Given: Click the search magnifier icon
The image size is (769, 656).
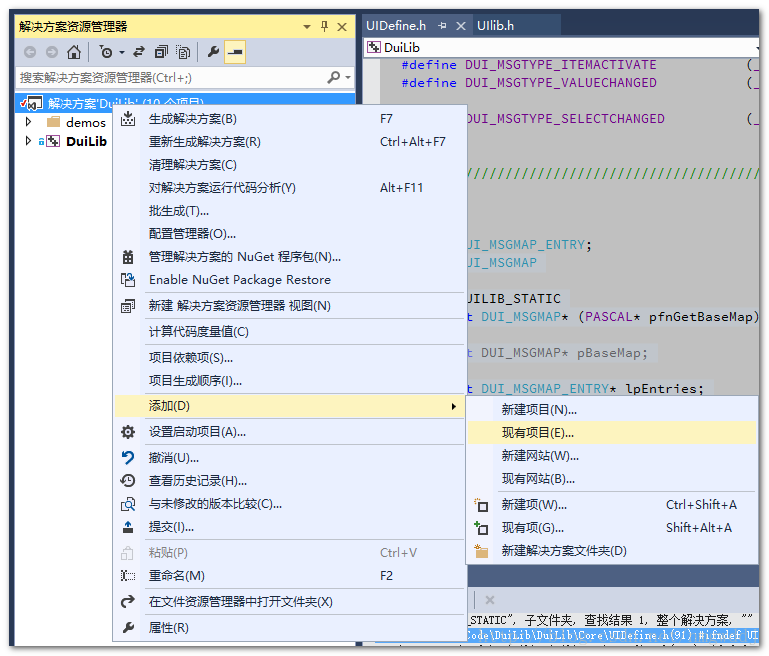Looking at the screenshot, I should [x=333, y=77].
